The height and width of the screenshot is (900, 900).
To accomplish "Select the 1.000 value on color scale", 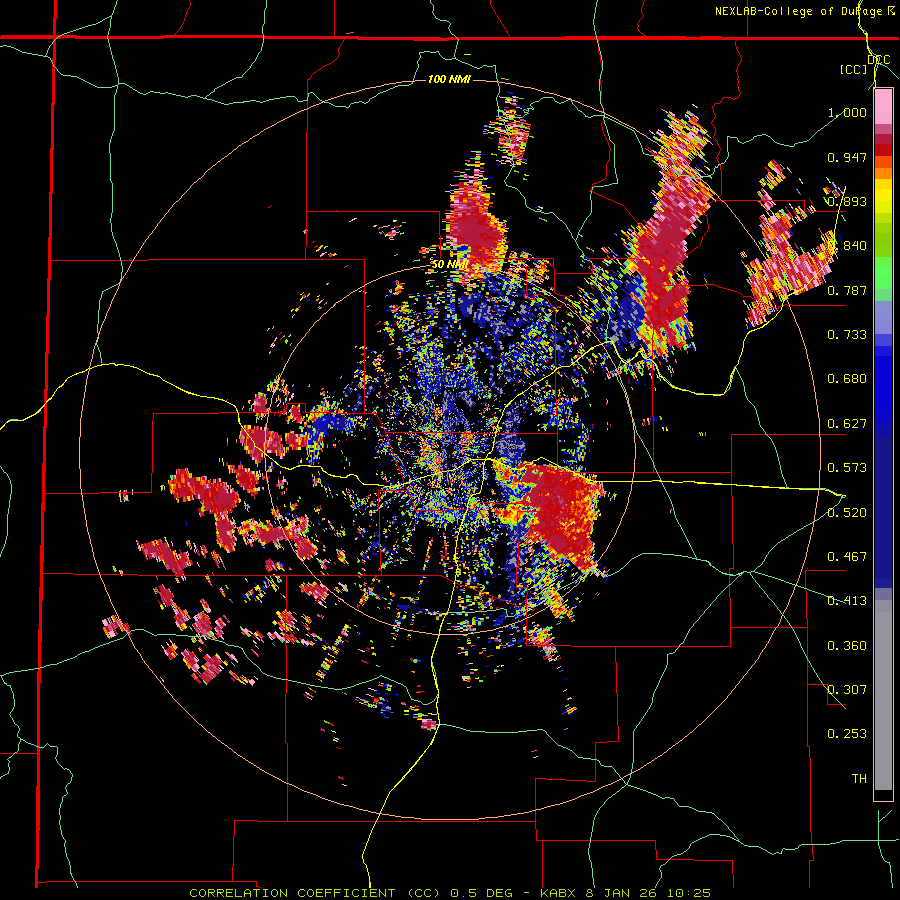I will coord(847,112).
